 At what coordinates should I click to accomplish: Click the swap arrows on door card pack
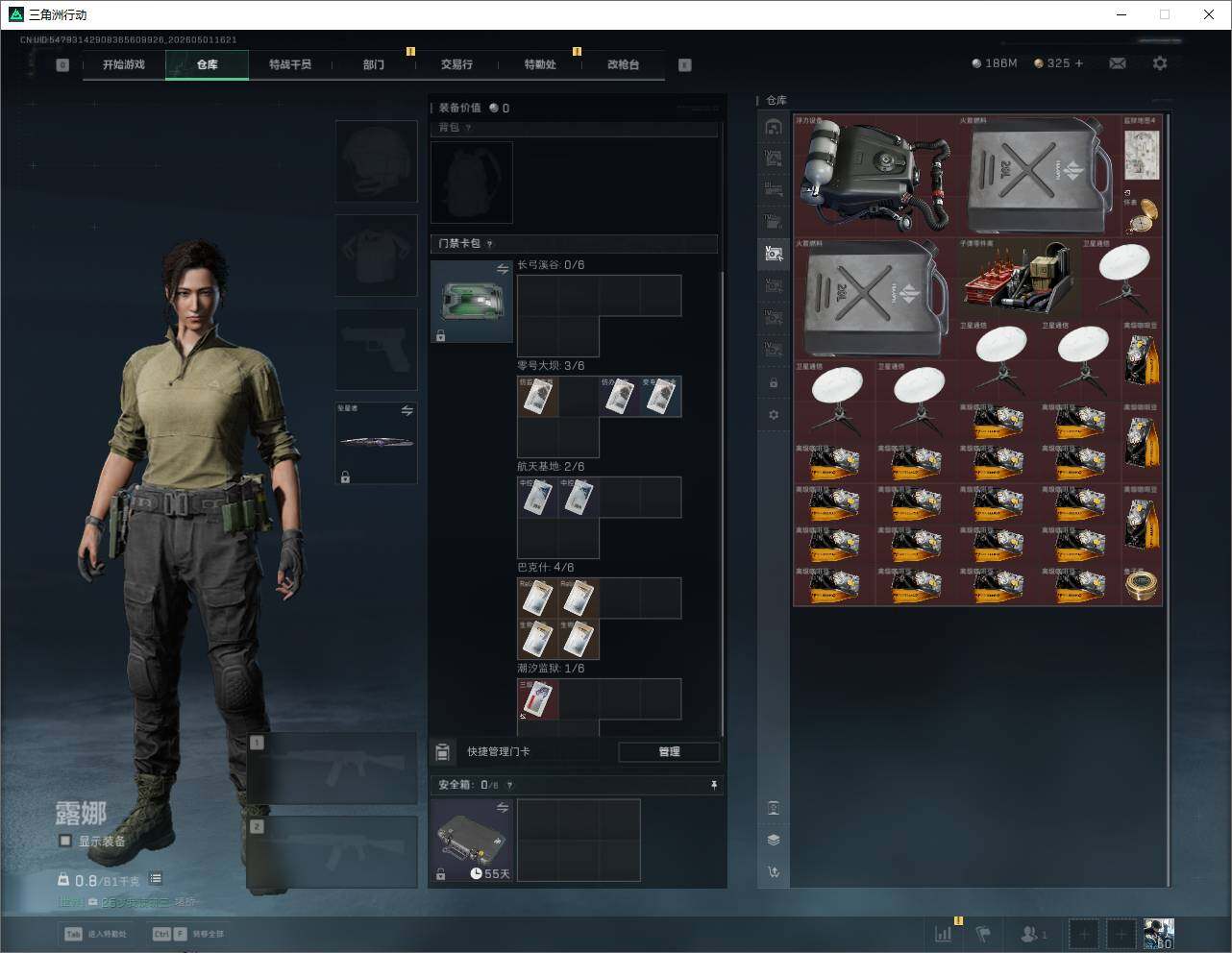502,270
